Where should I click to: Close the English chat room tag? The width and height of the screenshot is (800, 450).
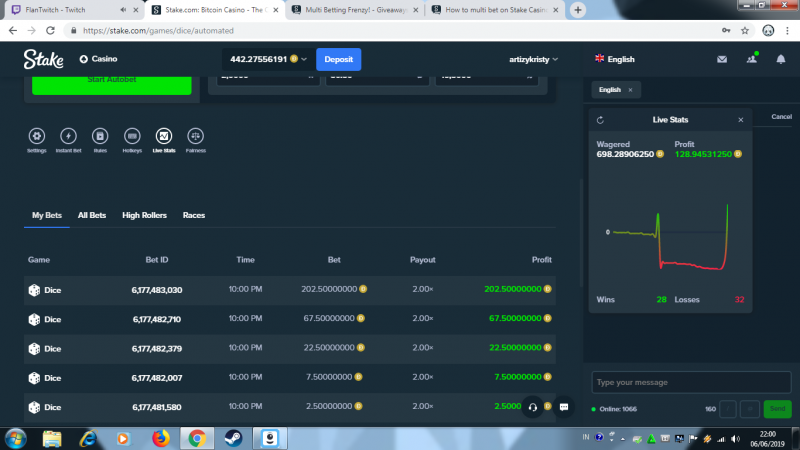(x=631, y=90)
